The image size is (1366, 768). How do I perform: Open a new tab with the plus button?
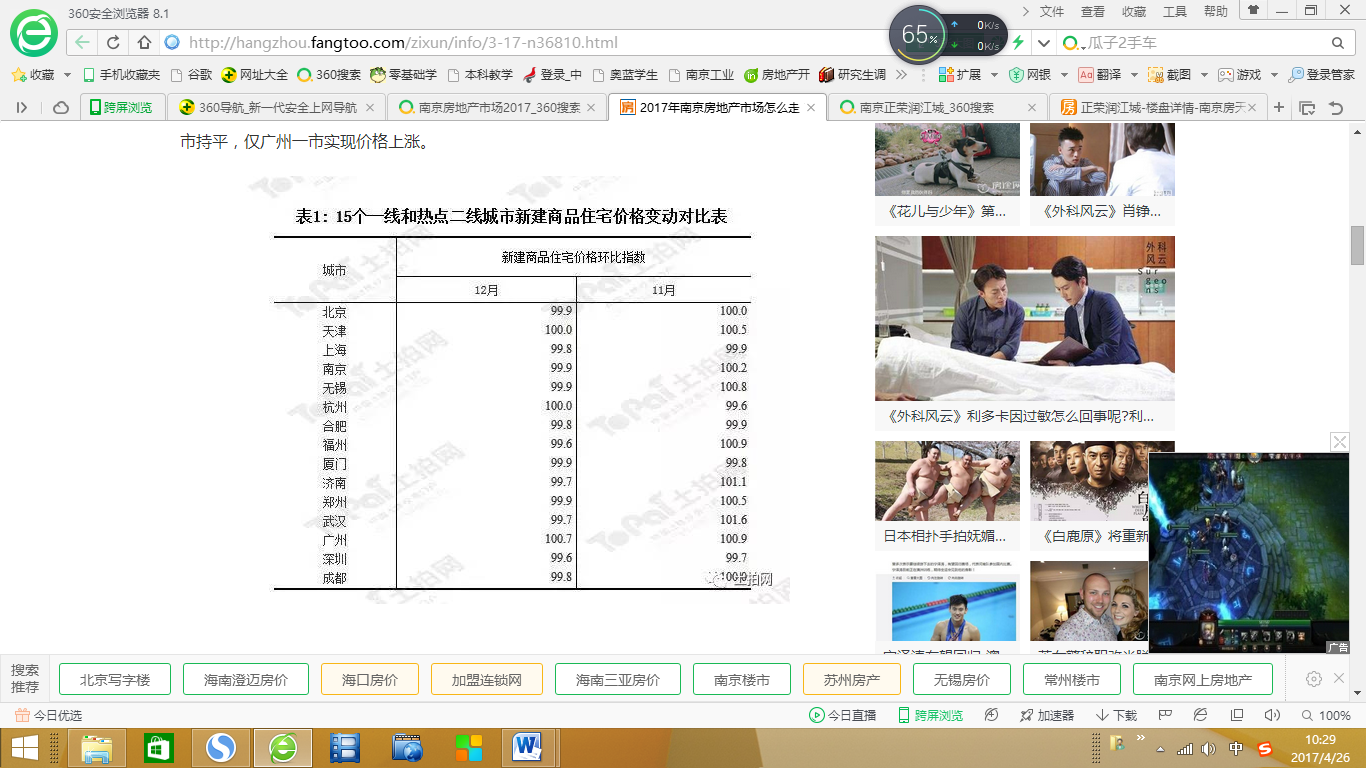(x=1279, y=107)
